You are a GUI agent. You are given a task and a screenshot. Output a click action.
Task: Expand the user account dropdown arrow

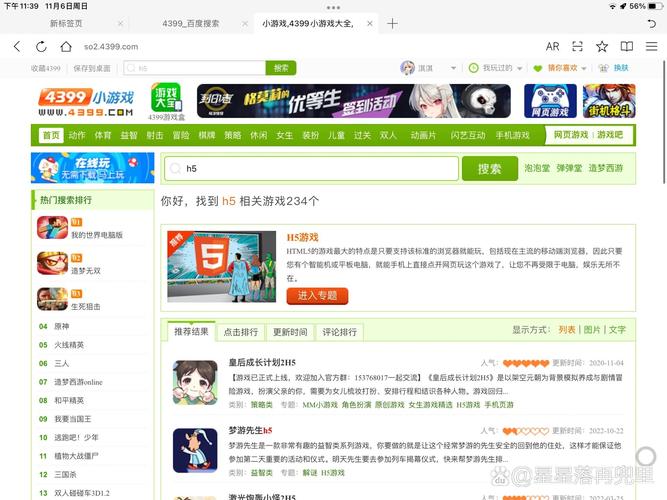pyautogui.click(x=453, y=68)
